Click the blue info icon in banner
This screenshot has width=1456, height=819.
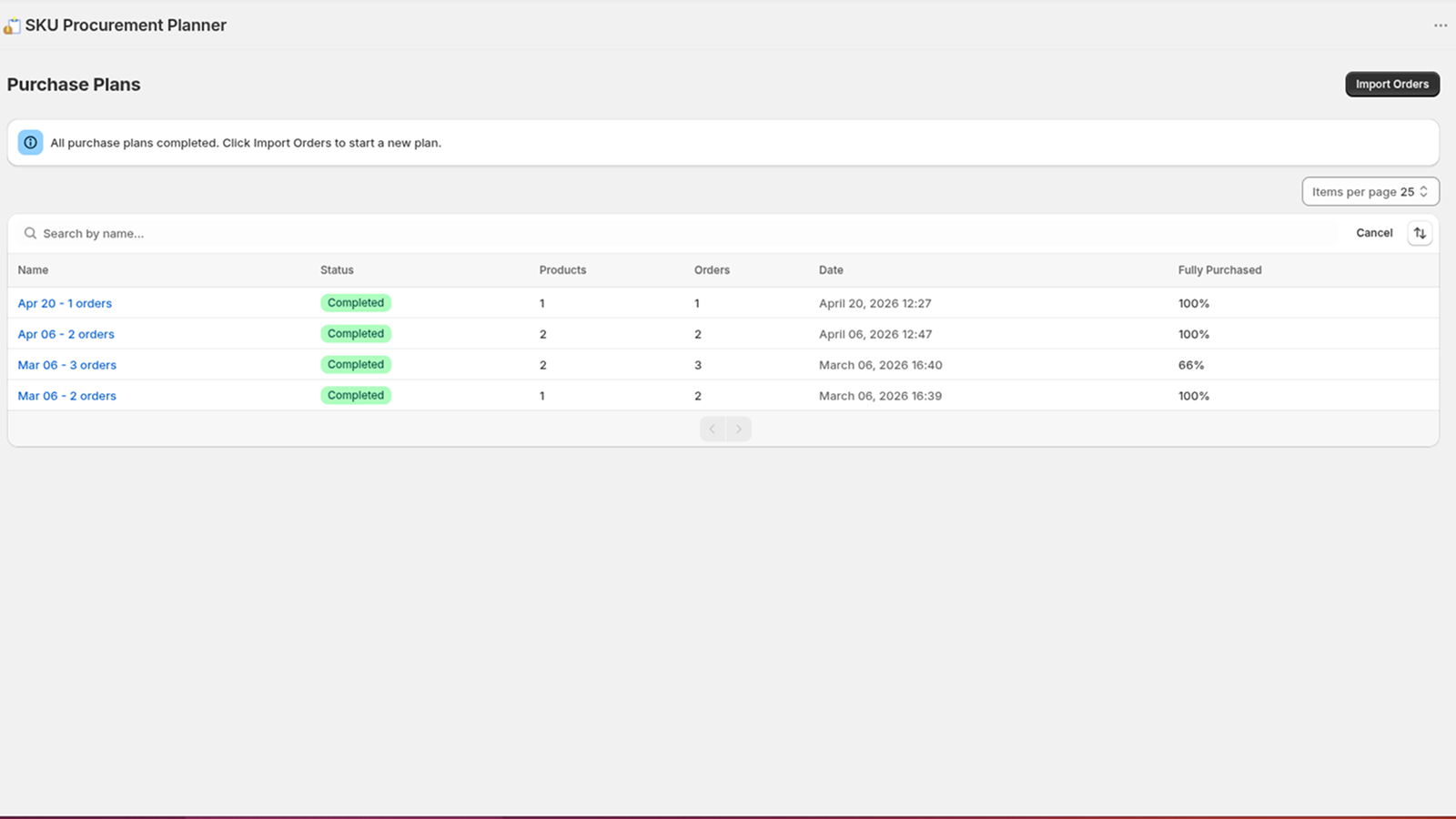coord(30,143)
